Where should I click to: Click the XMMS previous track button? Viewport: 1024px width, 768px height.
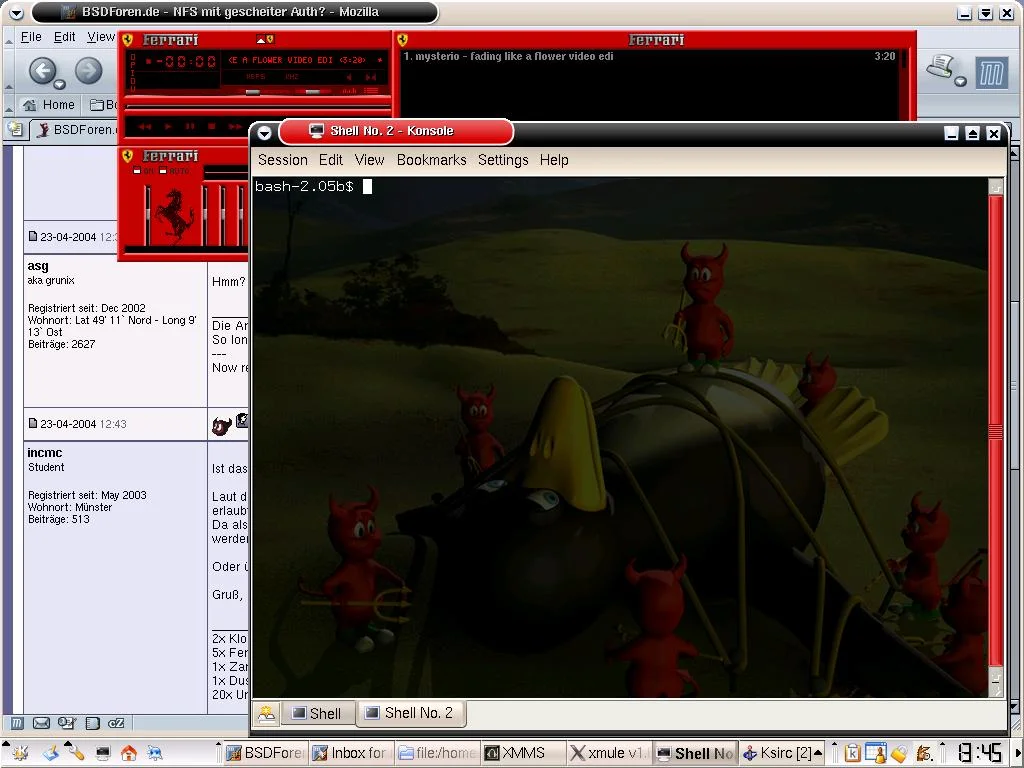145,126
